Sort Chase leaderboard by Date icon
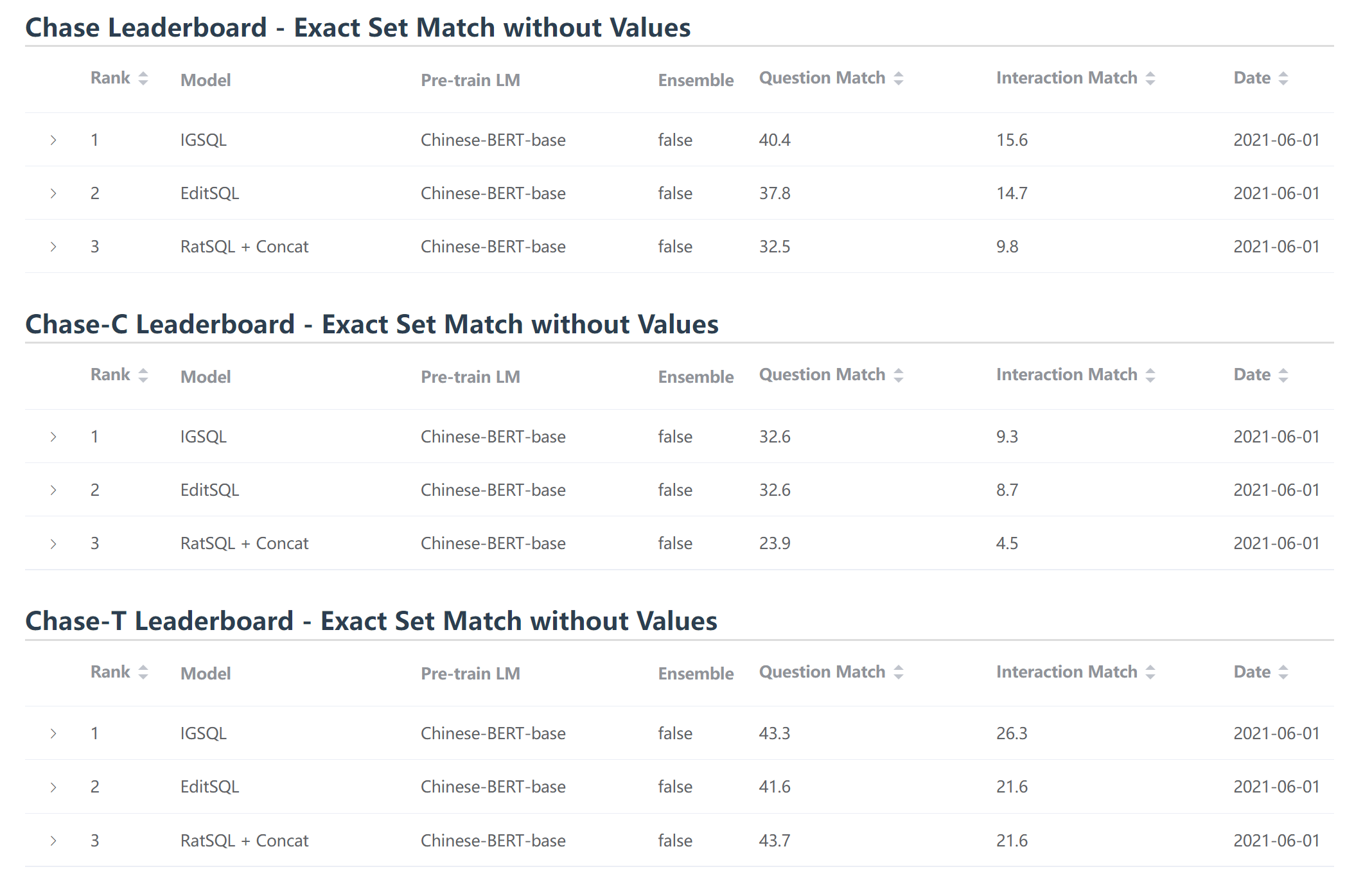 (x=1283, y=78)
